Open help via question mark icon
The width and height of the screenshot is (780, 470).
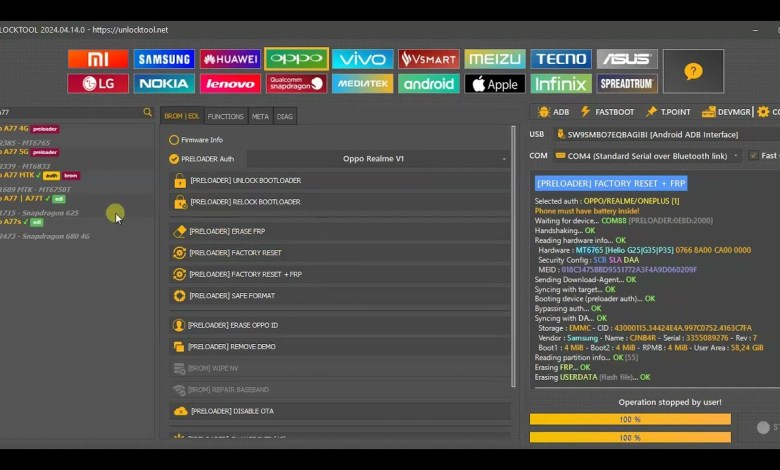pyautogui.click(x=692, y=71)
